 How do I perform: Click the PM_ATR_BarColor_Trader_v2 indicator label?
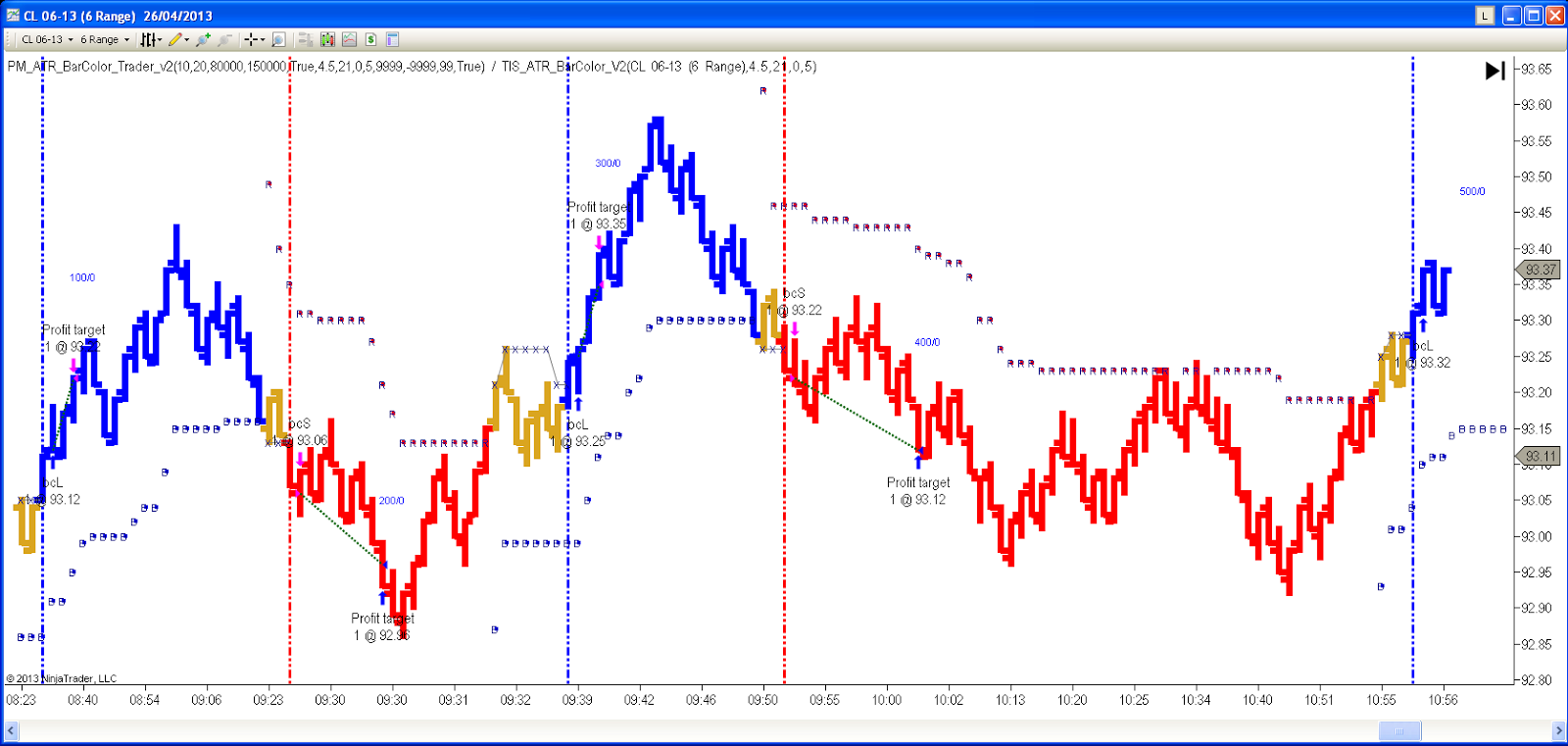click(246, 67)
